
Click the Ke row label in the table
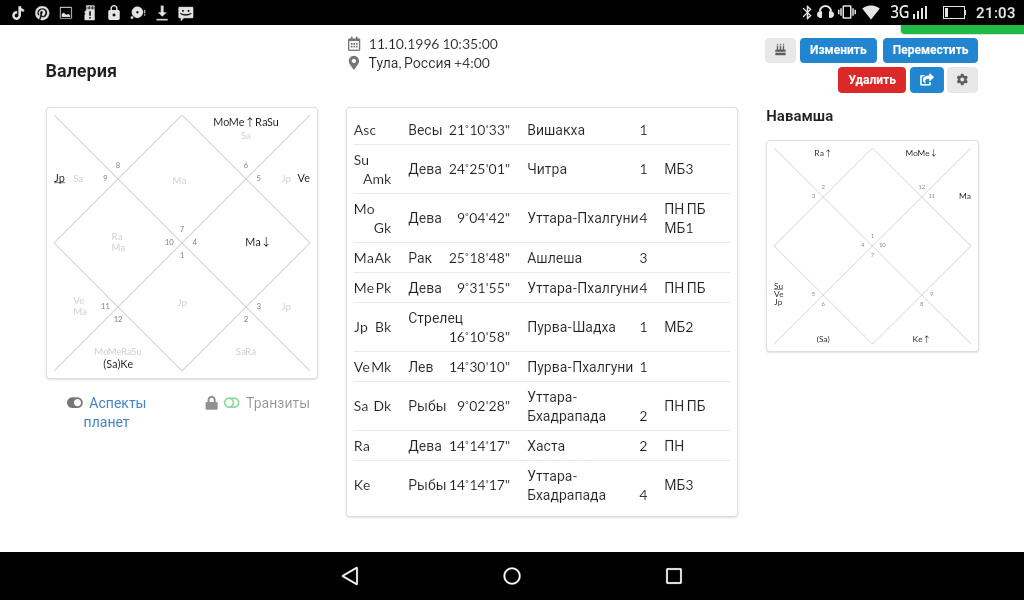[362, 485]
